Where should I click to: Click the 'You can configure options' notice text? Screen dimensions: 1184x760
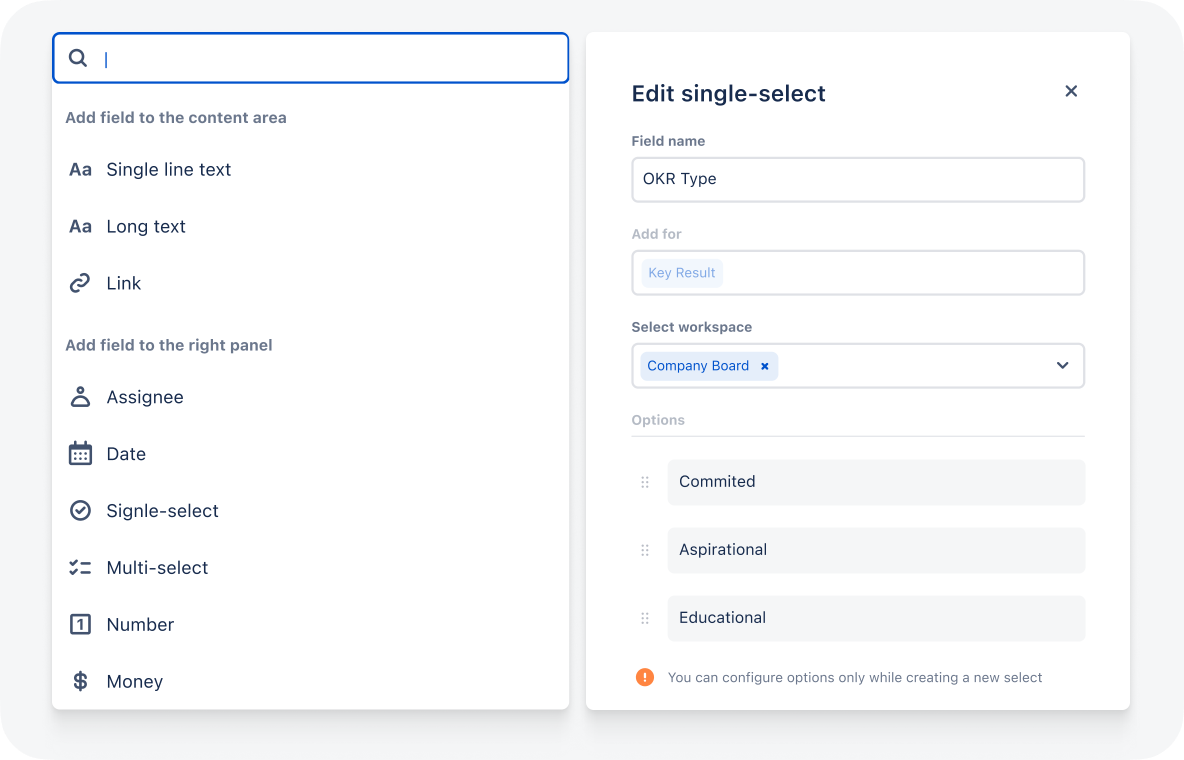[x=855, y=678]
